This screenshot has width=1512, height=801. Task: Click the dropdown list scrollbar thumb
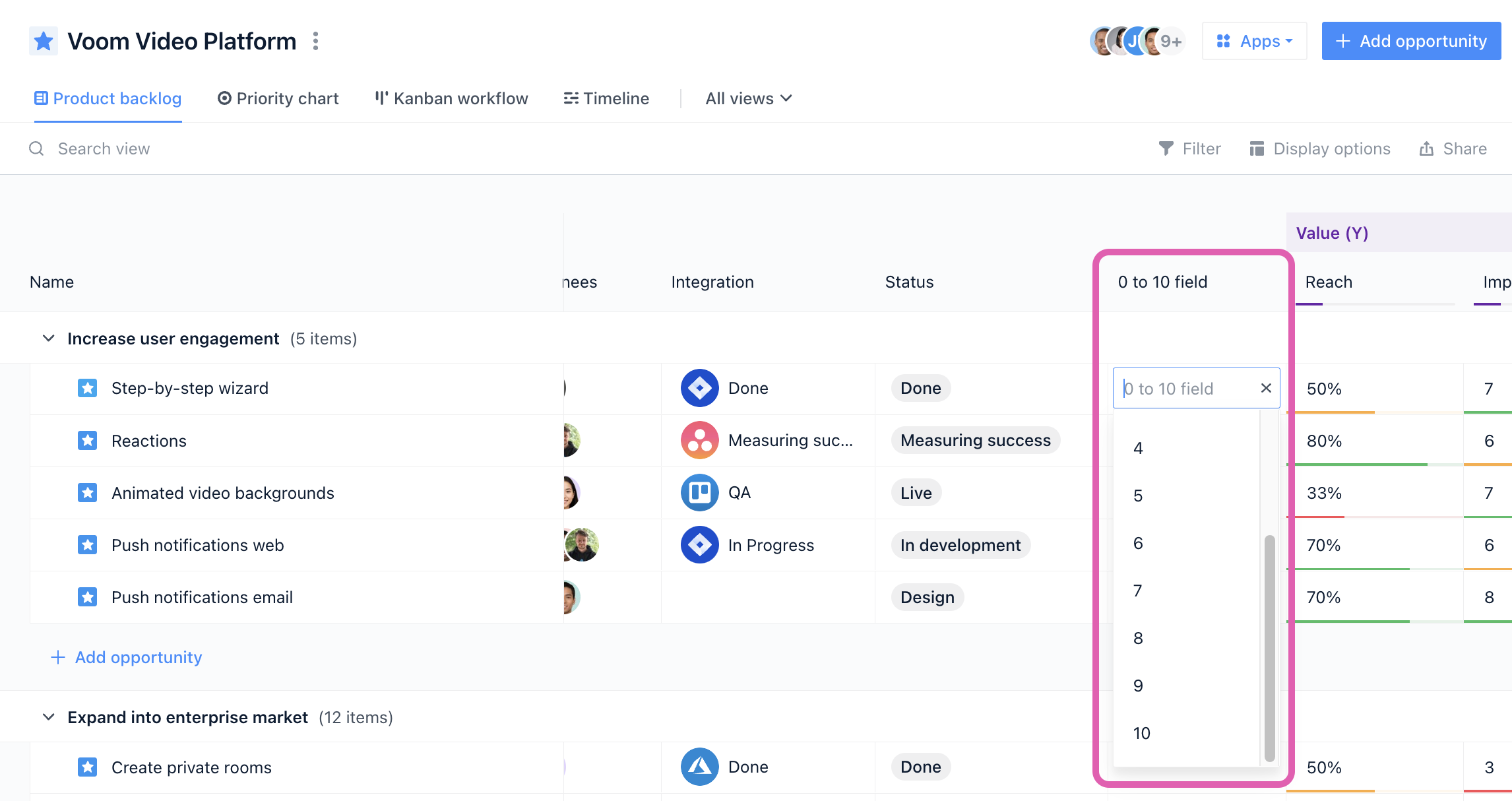pos(1269,648)
